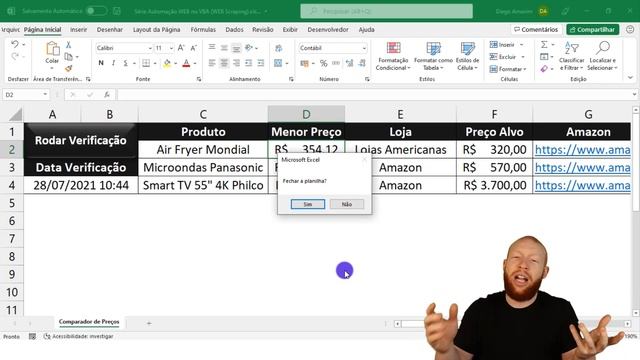
Task: Align text to bottom
Action: coord(236,48)
